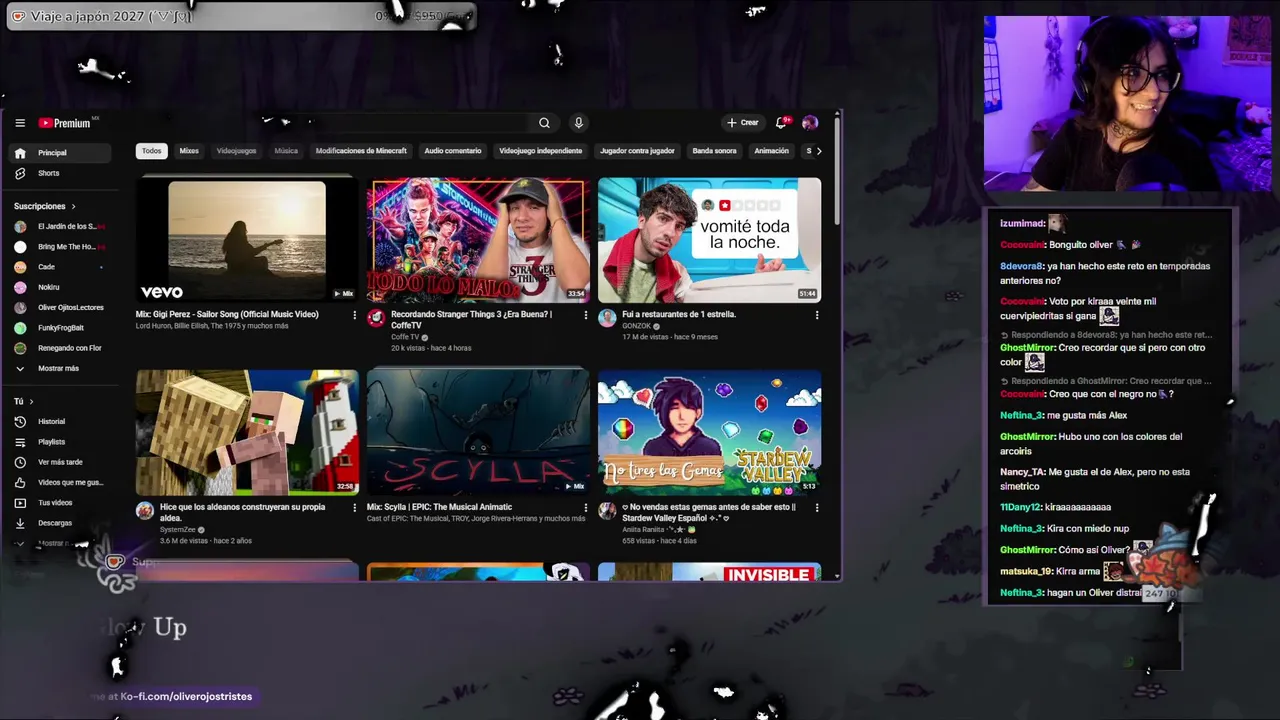The height and width of the screenshot is (720, 1280).
Task: Expand the Tú section header
Action: point(24,401)
